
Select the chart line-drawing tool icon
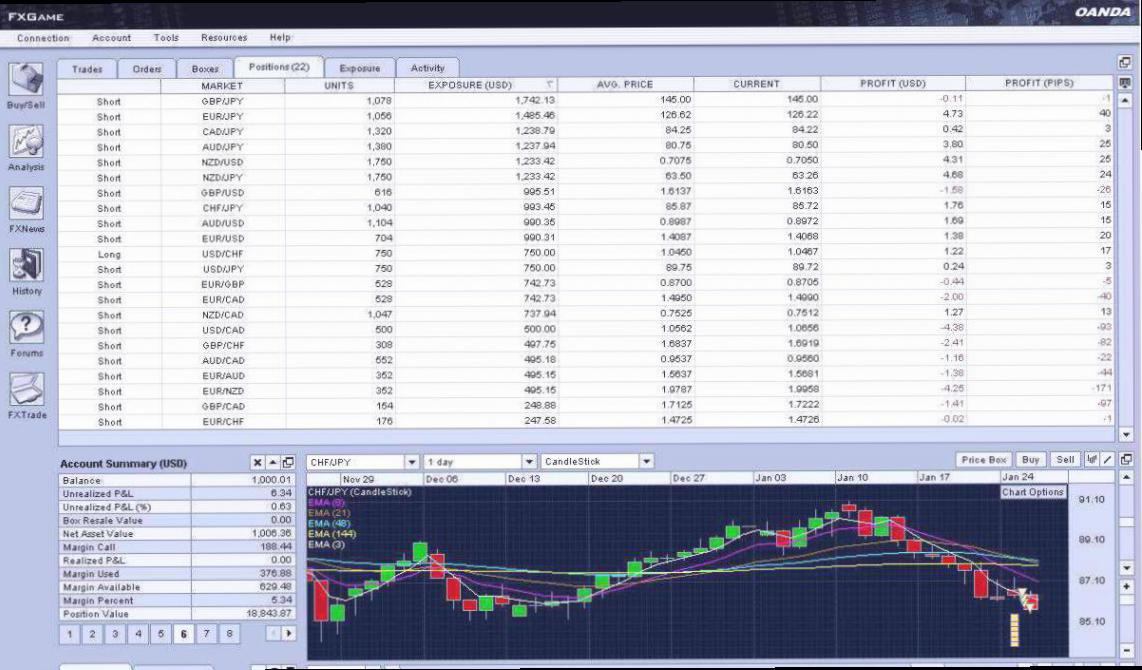pos(1107,460)
